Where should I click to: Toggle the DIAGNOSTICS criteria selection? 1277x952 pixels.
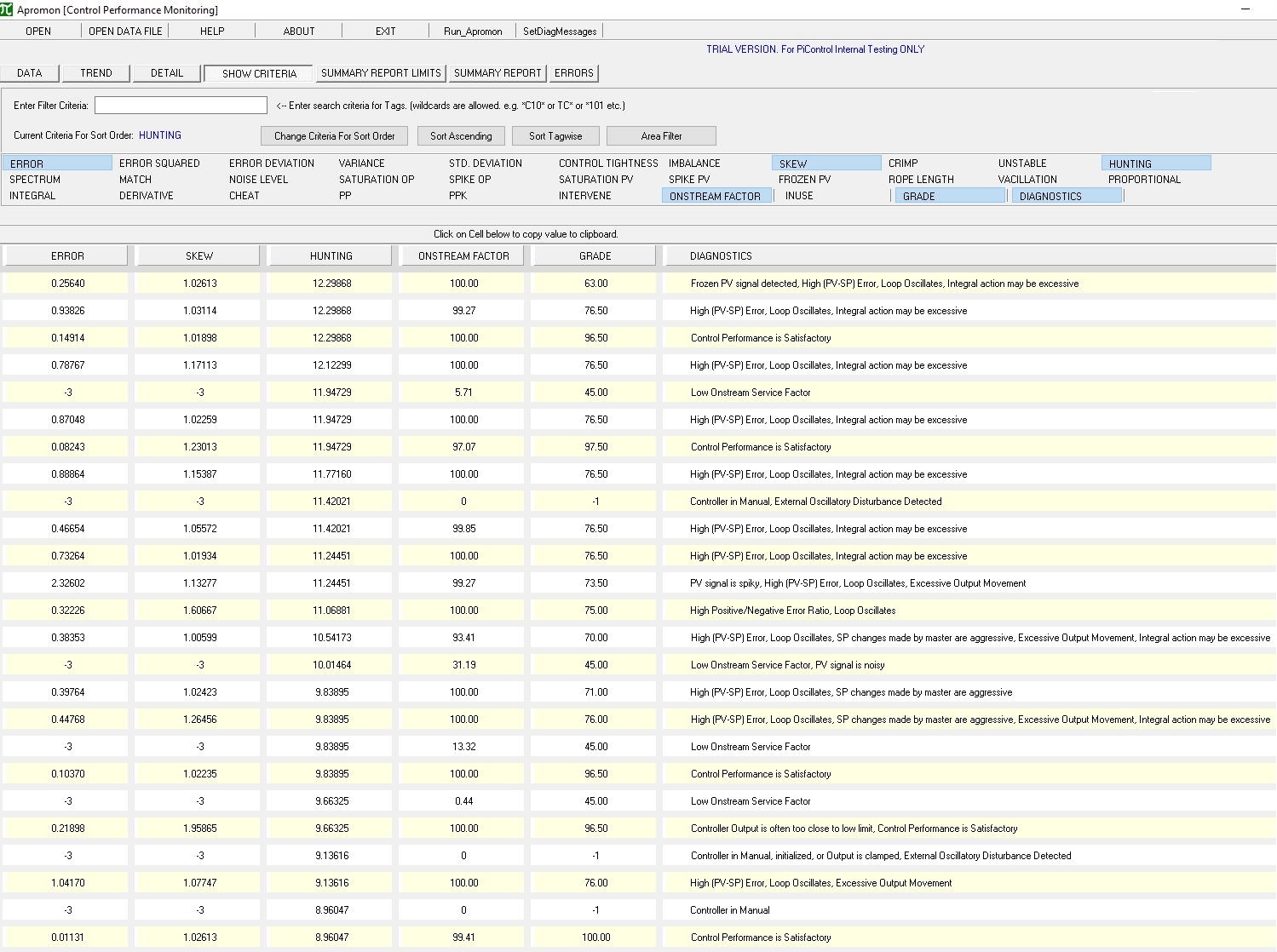pyautogui.click(x=1066, y=196)
